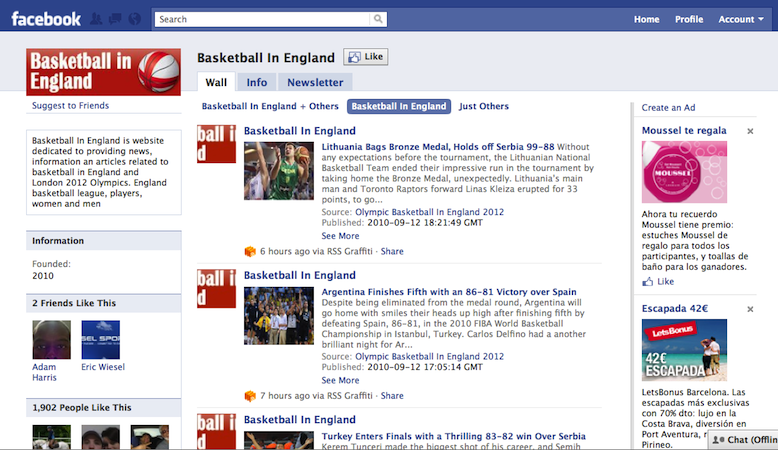Viewport: 778px width, 450px height.
Task: Click page avatar beside Lithuania post
Action: pos(216,144)
